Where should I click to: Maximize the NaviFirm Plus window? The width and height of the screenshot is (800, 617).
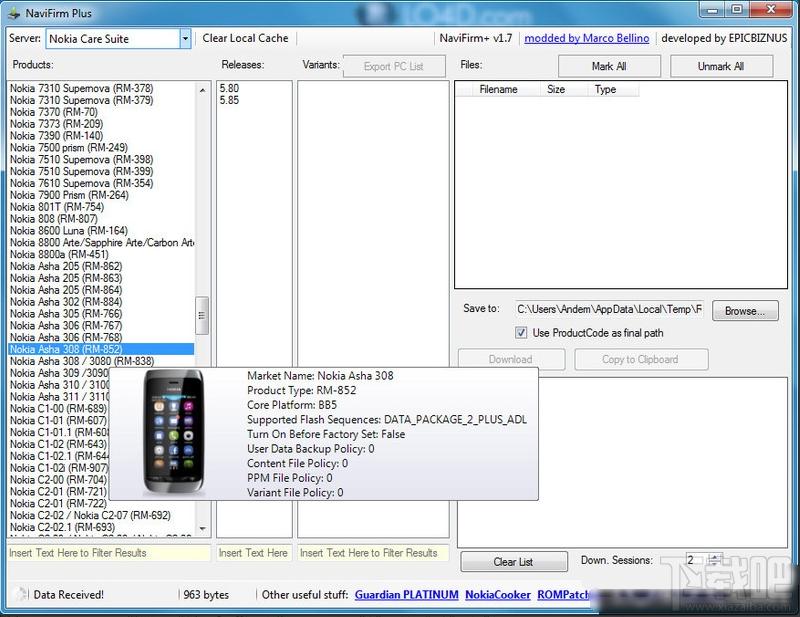pyautogui.click(x=737, y=10)
